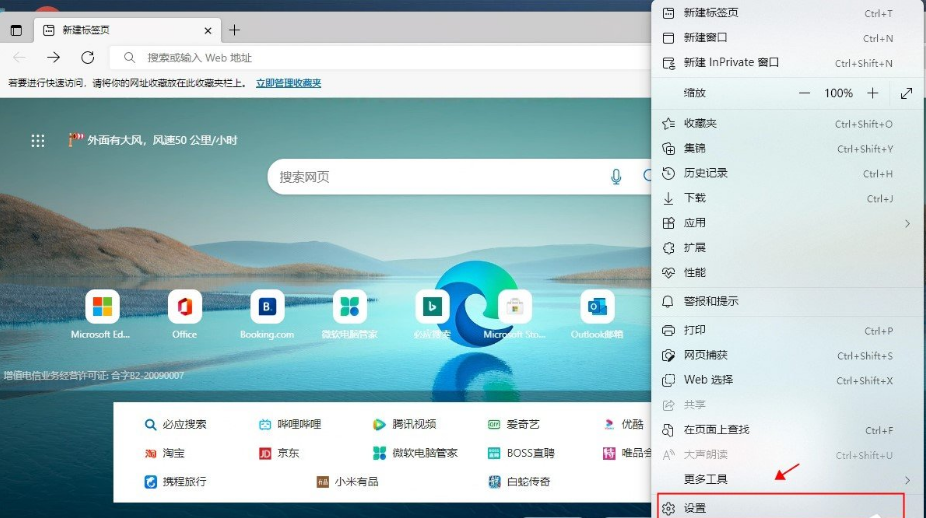Select 打印 menu item
926x518 pixels.
pyautogui.click(x=787, y=330)
